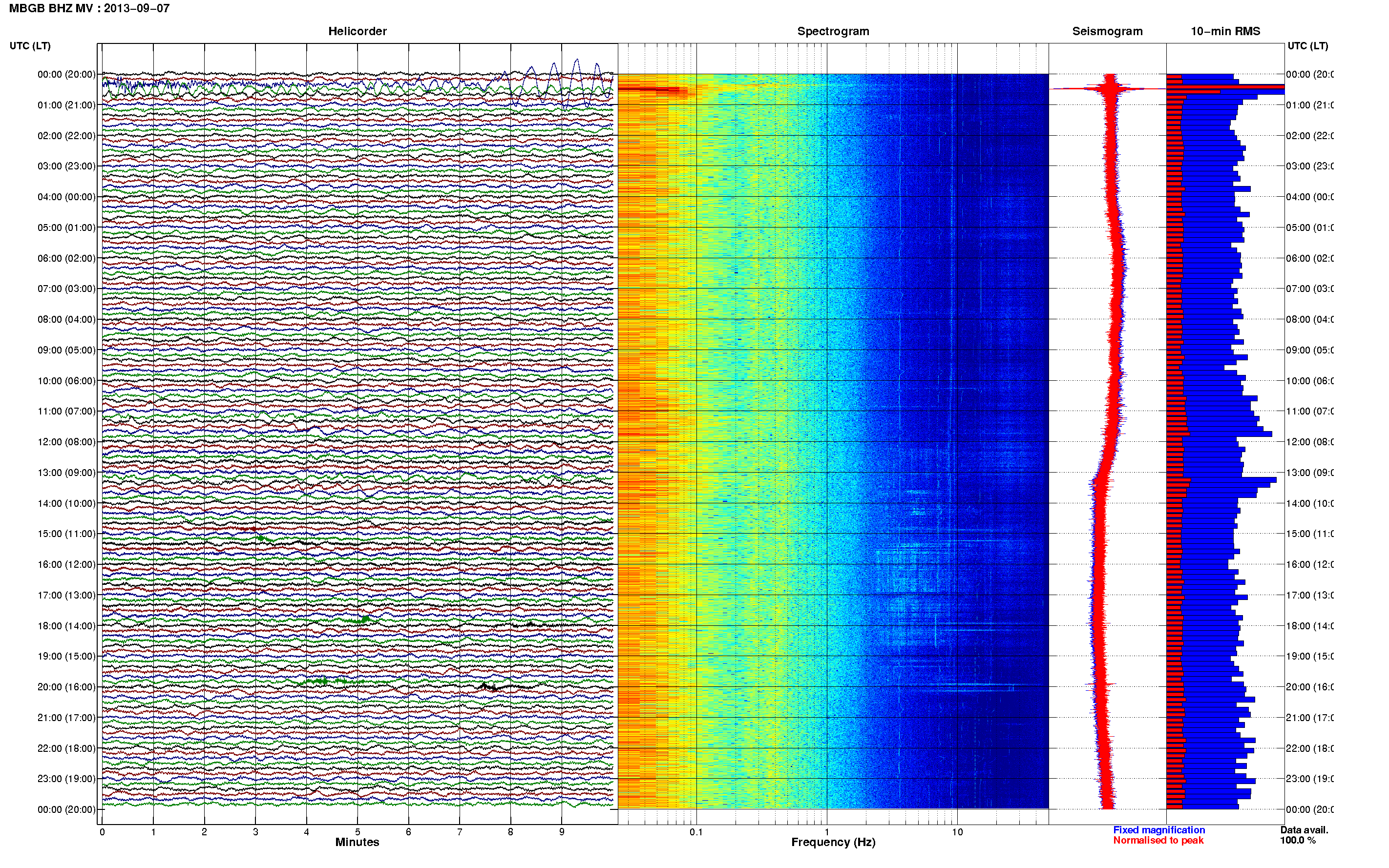Click the '13:00 (09:00)' left-axis time label

point(66,473)
